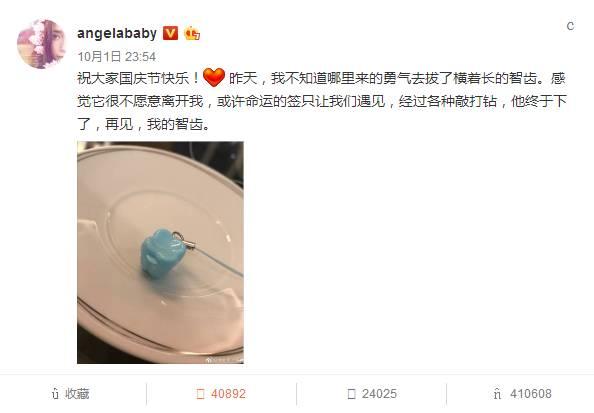Click the comment icon before 24025
The height and width of the screenshot is (413, 594).
point(351,394)
